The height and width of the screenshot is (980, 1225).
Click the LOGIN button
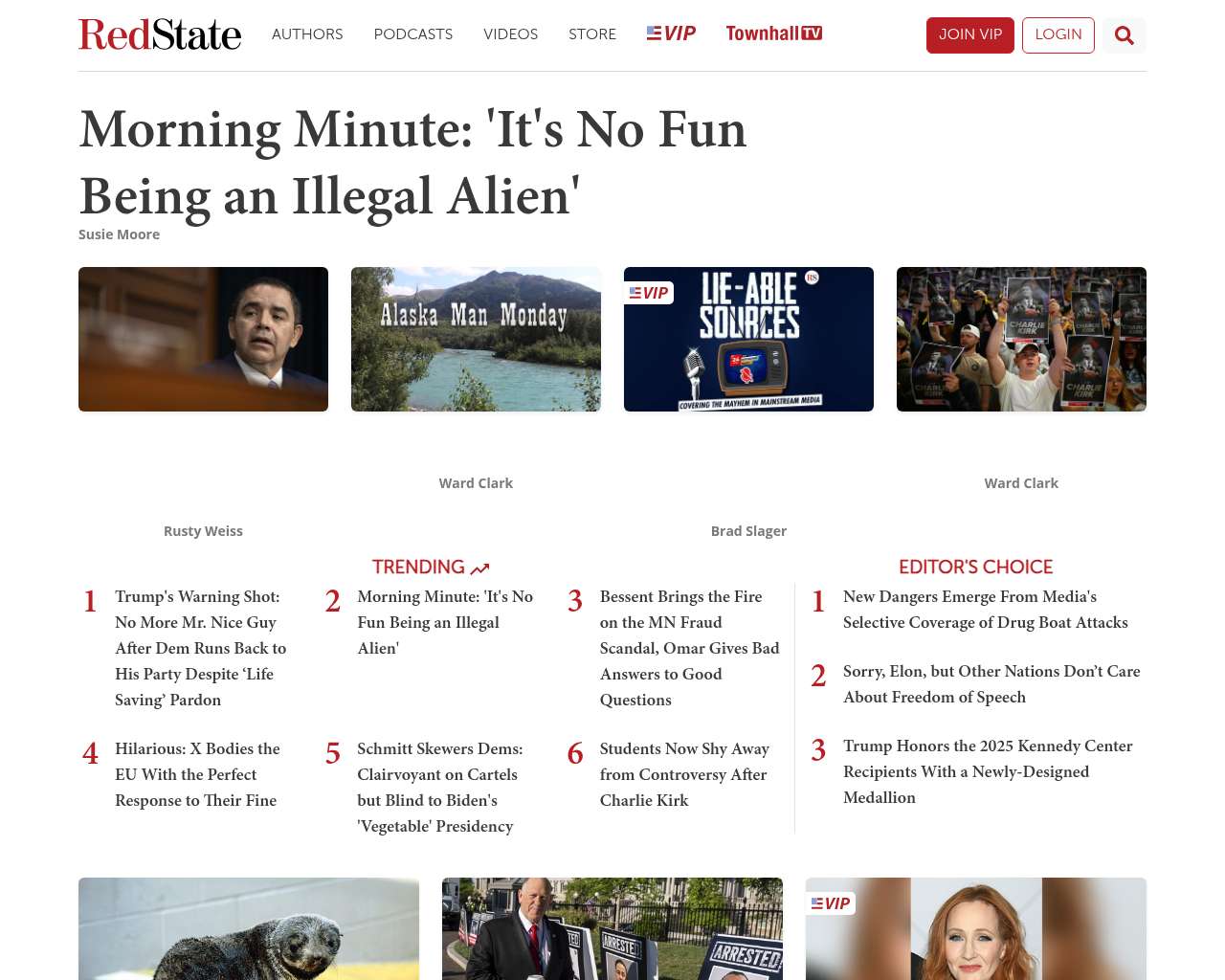[1058, 35]
